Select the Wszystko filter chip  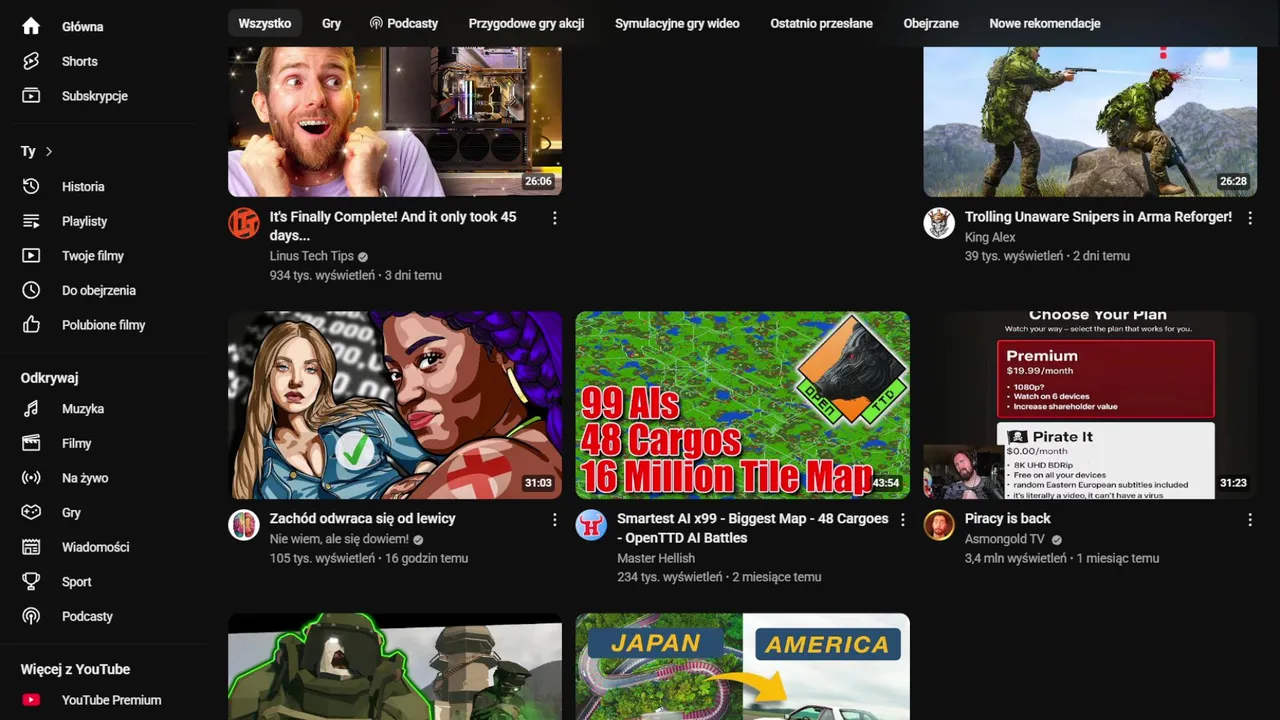tap(265, 23)
